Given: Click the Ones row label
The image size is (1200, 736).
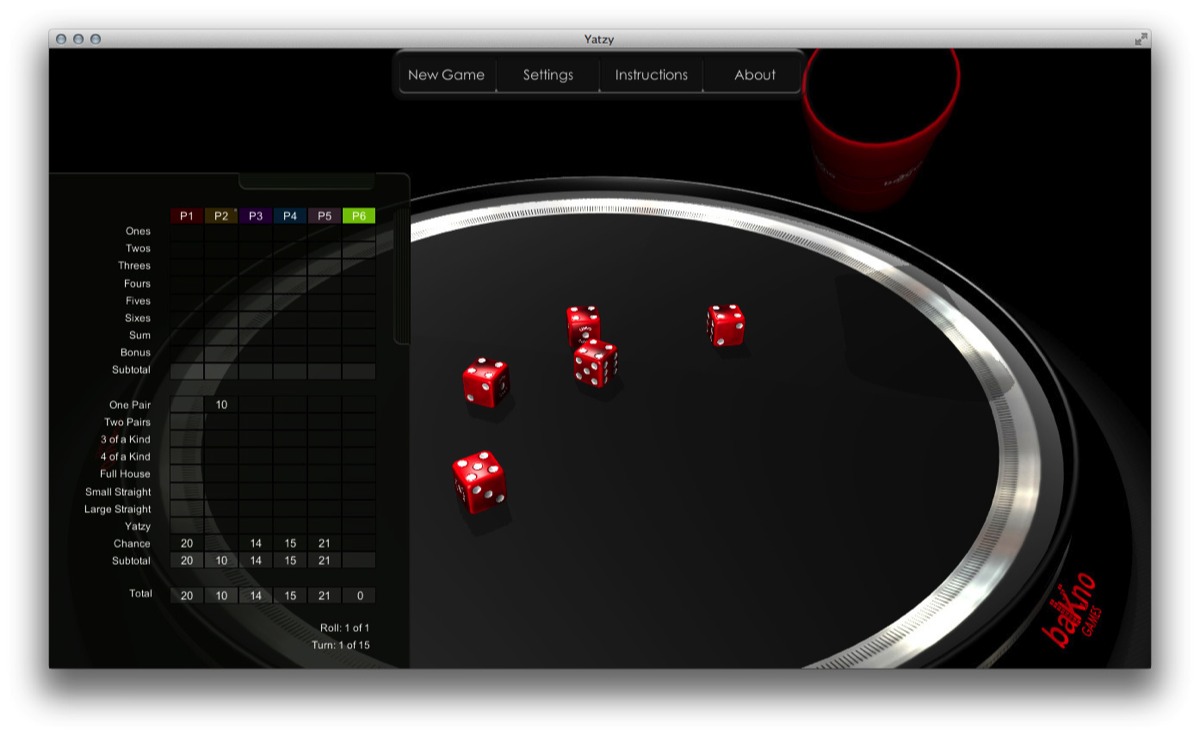Looking at the screenshot, I should (138, 231).
